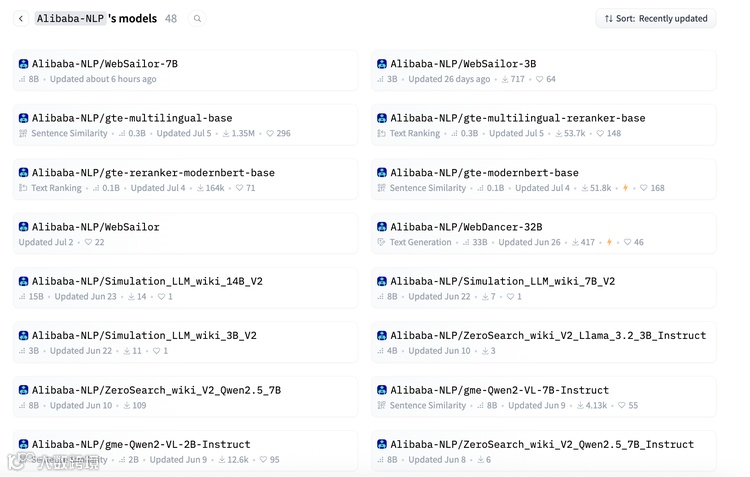This screenshot has height=477, width=750.
Task: Click the '4.13k' downloads count
Action: [596, 405]
